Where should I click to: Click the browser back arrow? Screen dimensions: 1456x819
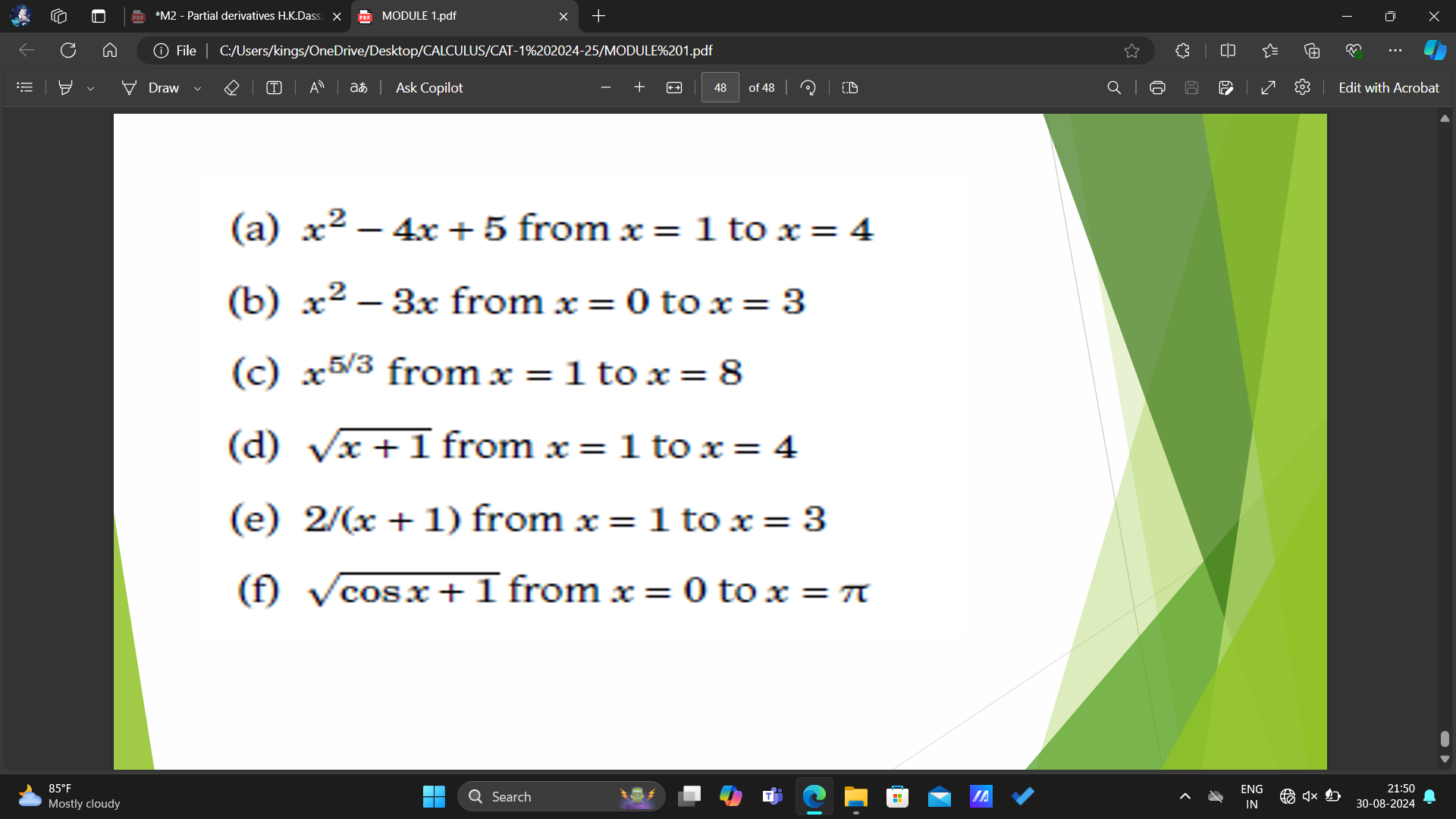[27, 50]
